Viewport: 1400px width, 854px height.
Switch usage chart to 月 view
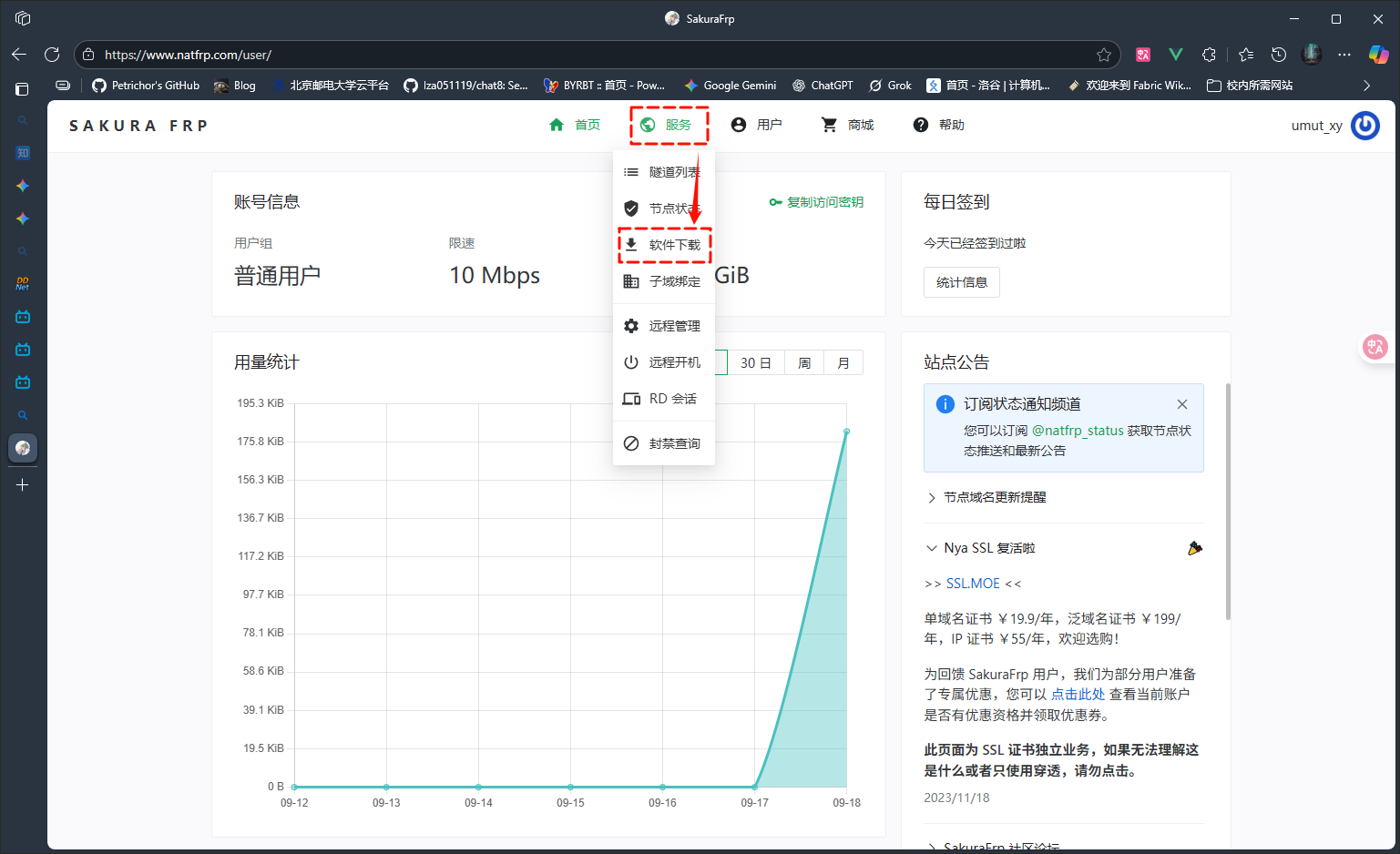[x=843, y=362]
